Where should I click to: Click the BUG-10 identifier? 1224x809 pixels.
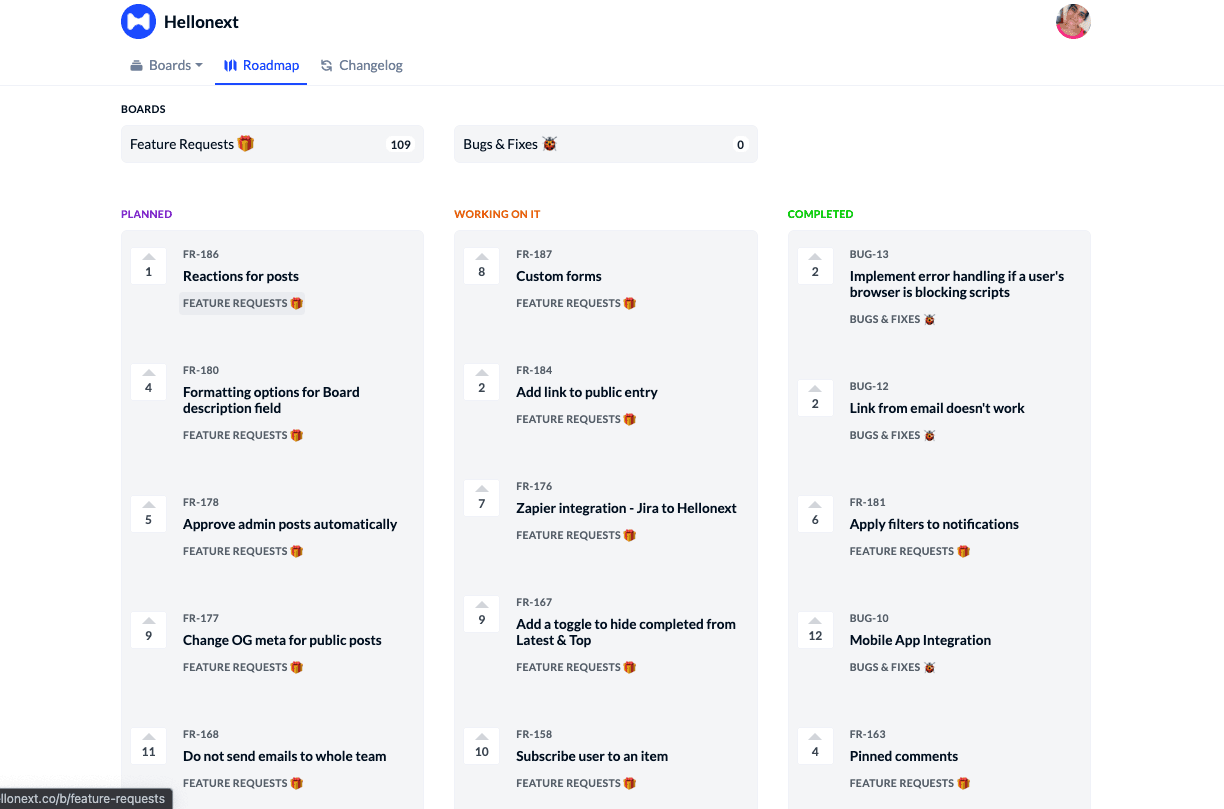869,618
